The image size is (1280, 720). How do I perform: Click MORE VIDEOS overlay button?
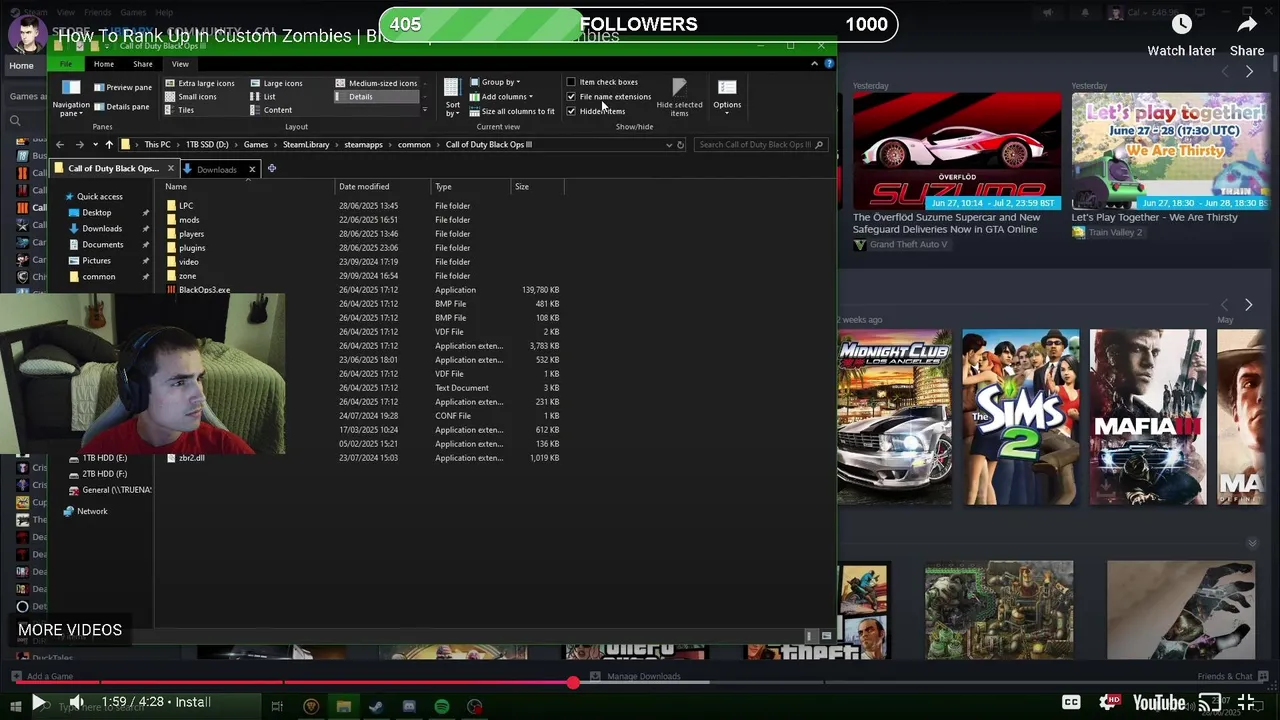[70, 630]
